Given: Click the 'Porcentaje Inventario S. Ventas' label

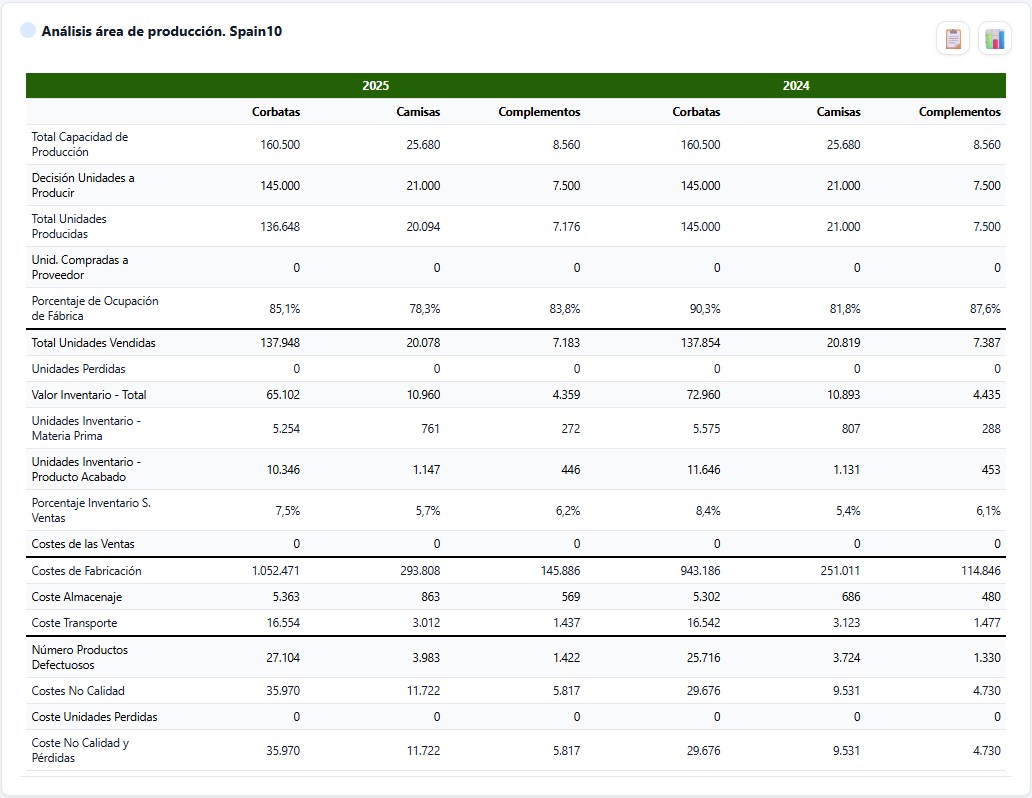Looking at the screenshot, I should tap(91, 510).
